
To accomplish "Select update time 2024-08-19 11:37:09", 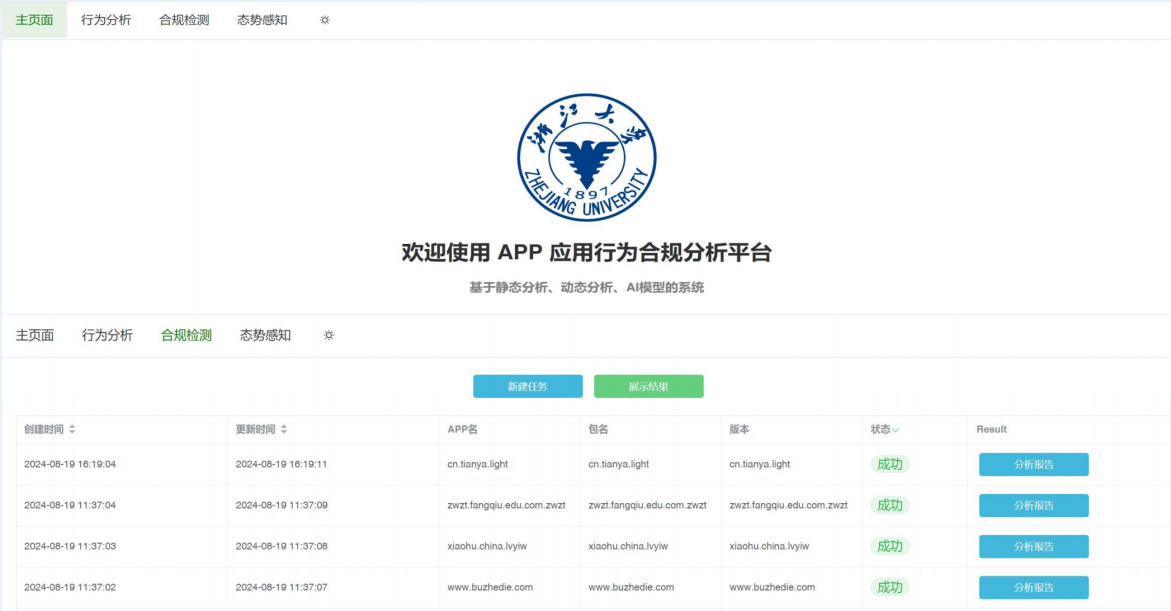I will coord(282,506).
